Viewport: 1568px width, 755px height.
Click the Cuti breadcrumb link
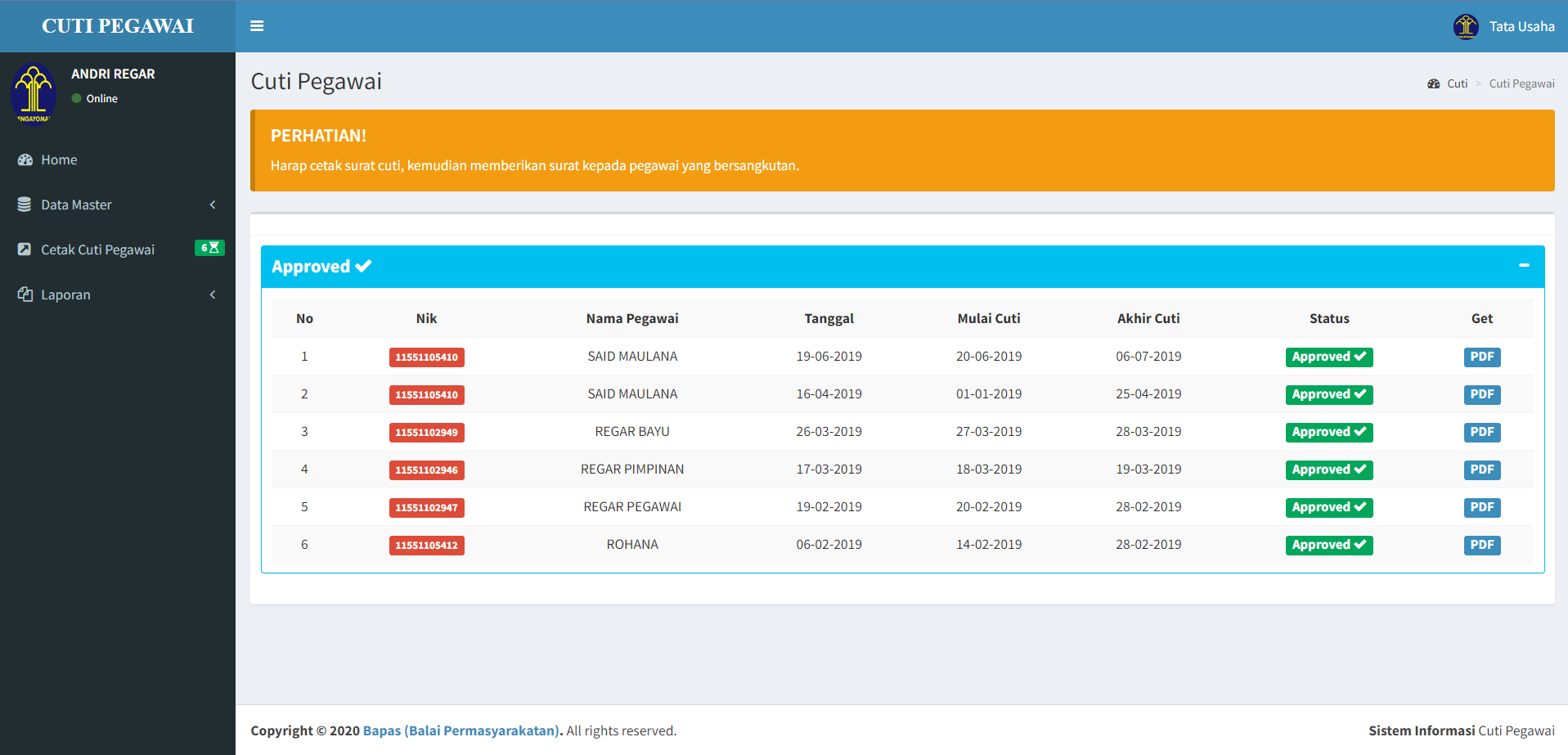pyautogui.click(x=1457, y=83)
